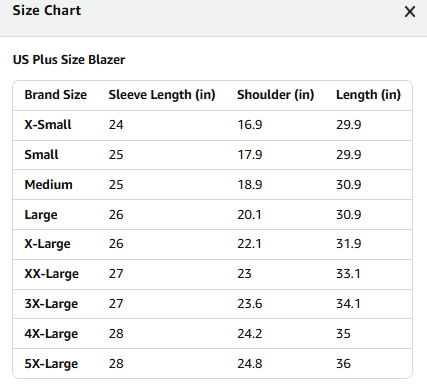Screen dimensions: 427x389
Task: Select the 3X-Large row label
Action: coord(51,304)
